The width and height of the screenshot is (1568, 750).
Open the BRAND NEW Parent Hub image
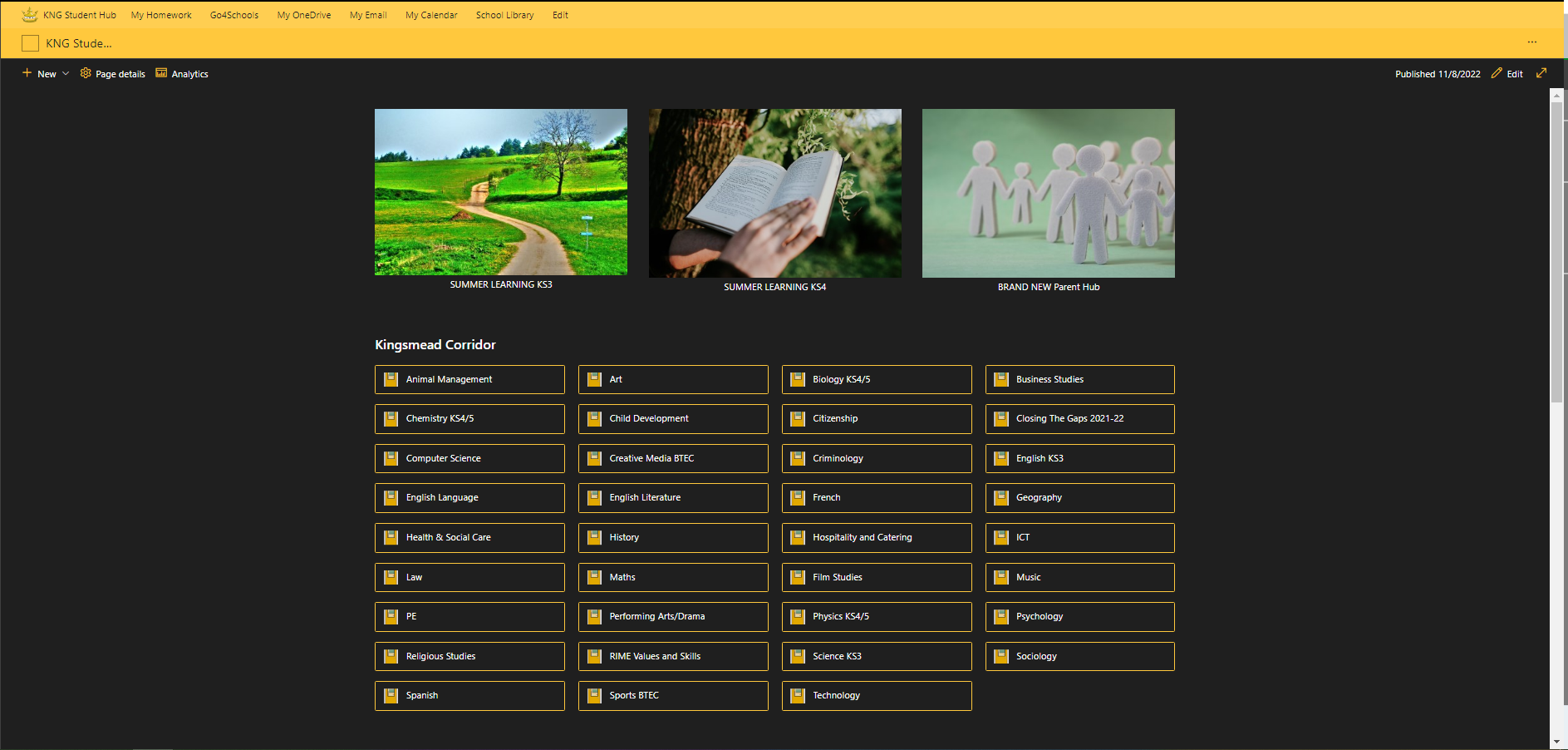coord(1048,193)
